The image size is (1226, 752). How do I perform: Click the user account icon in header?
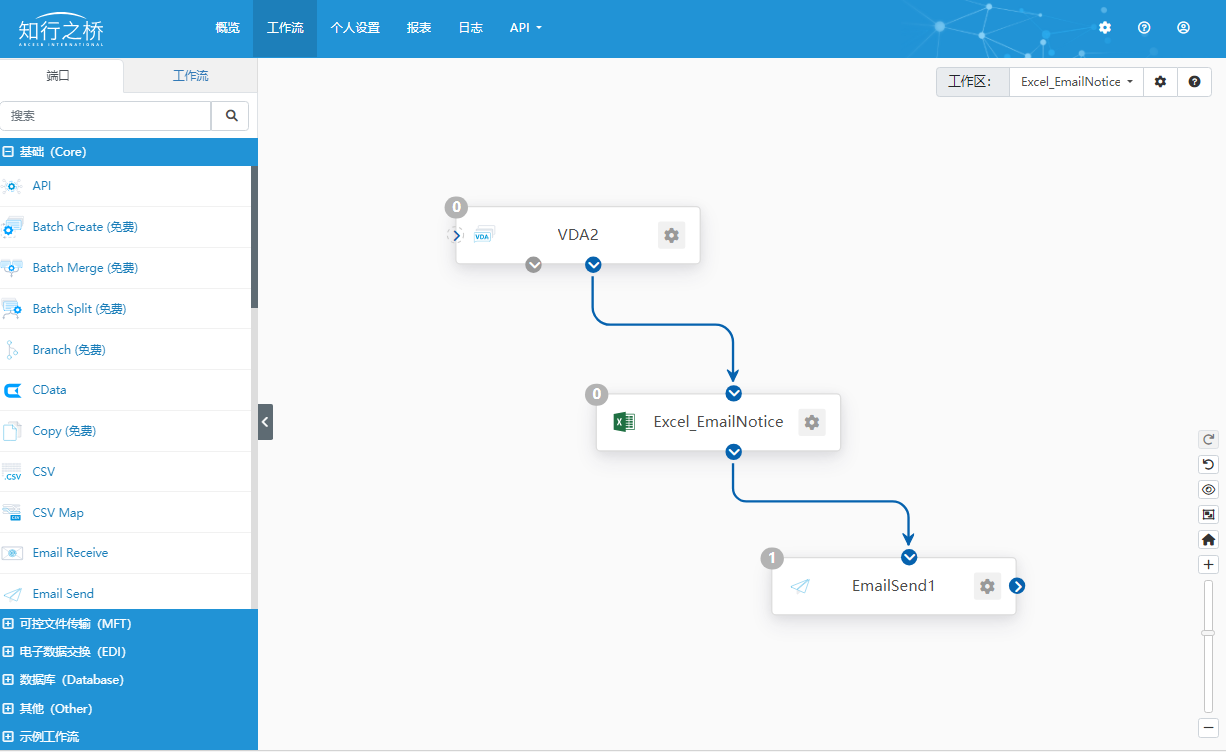1183,28
